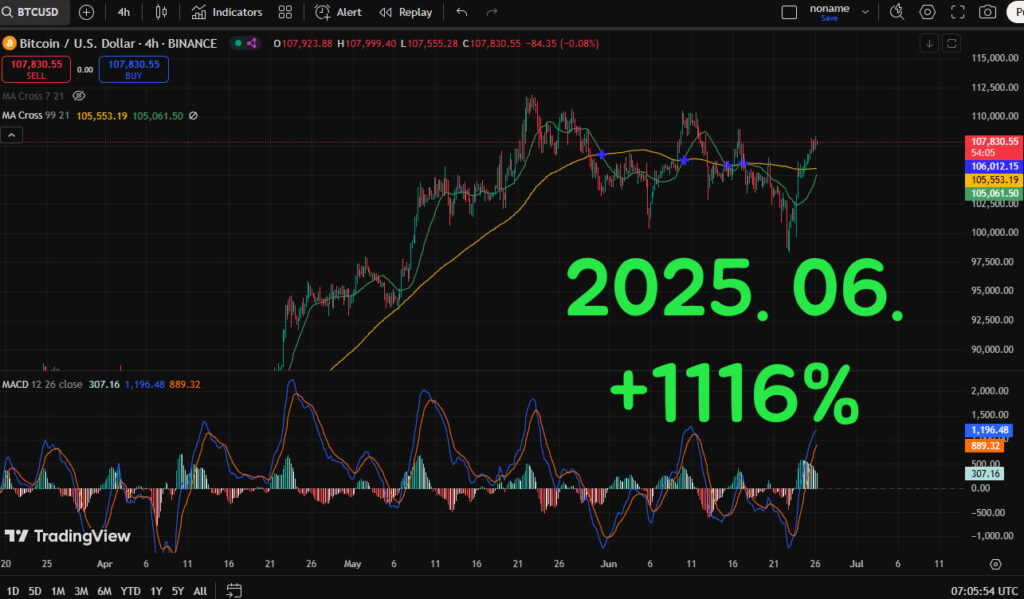This screenshot has height=599, width=1024.
Task: Open timezone menu at 07:05:54 UTC
Action: (984, 591)
